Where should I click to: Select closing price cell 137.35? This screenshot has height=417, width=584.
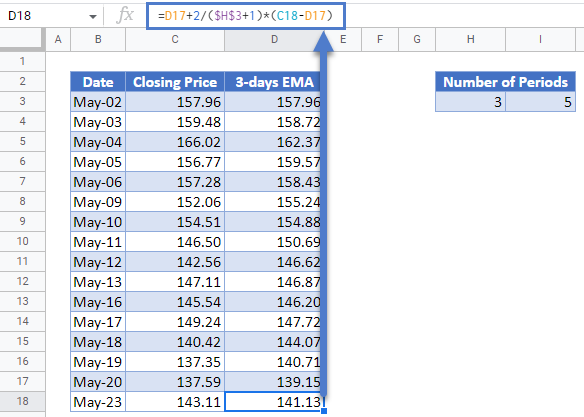click(175, 362)
